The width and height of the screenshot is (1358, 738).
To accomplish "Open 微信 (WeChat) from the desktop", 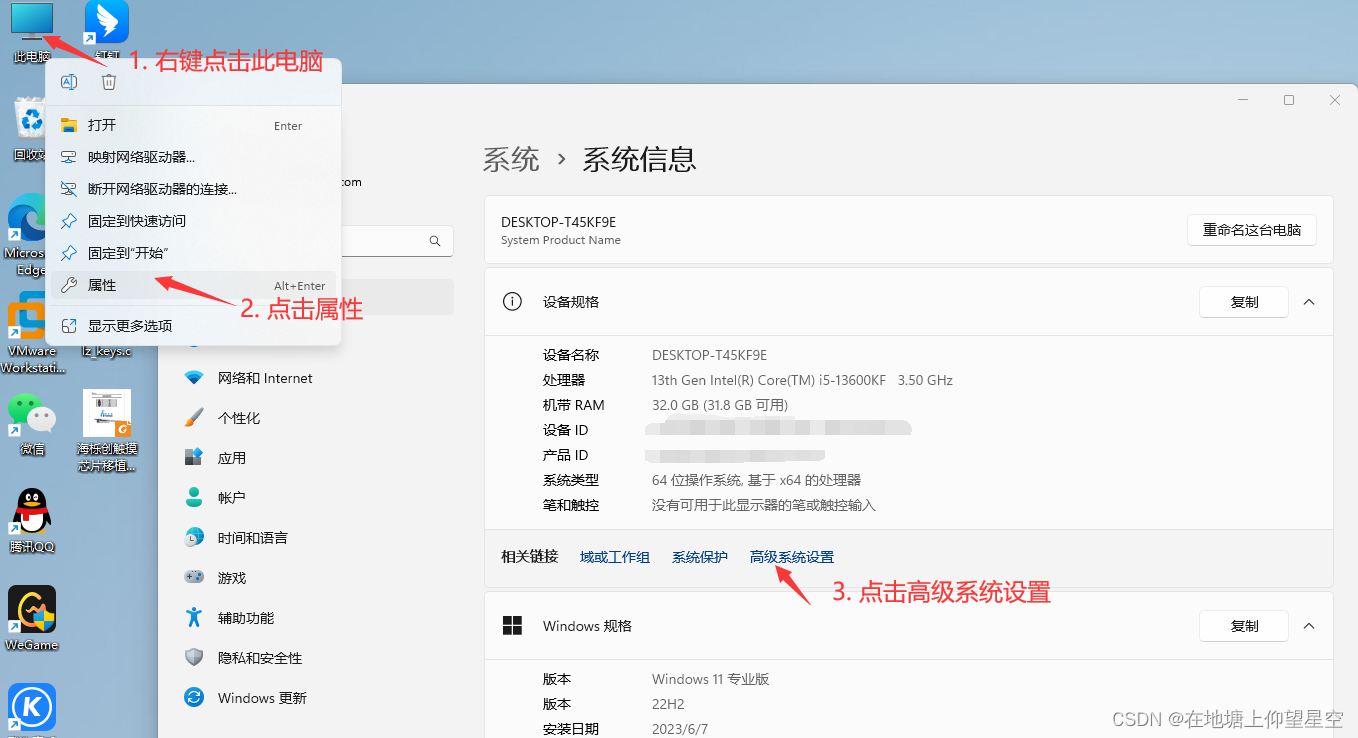I will click(x=31, y=413).
